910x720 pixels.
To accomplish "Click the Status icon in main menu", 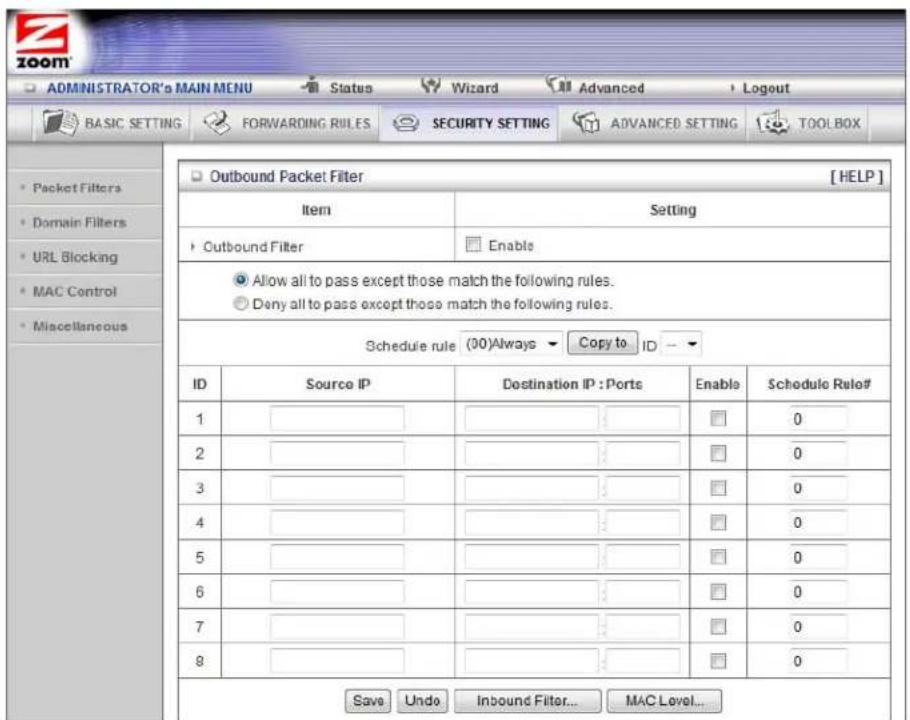I will 311,85.
